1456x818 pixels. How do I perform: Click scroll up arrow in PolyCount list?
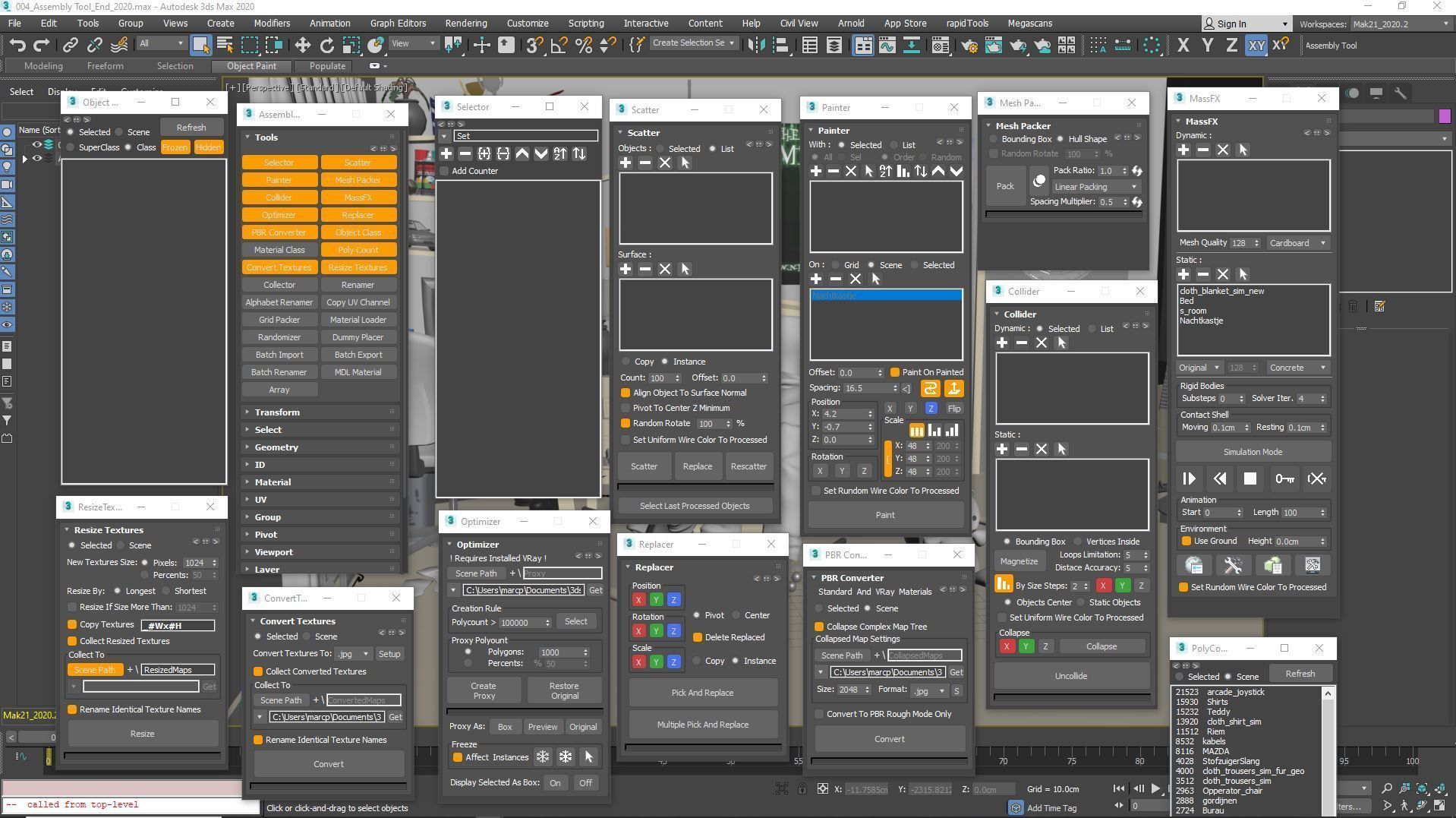[x=1328, y=693]
